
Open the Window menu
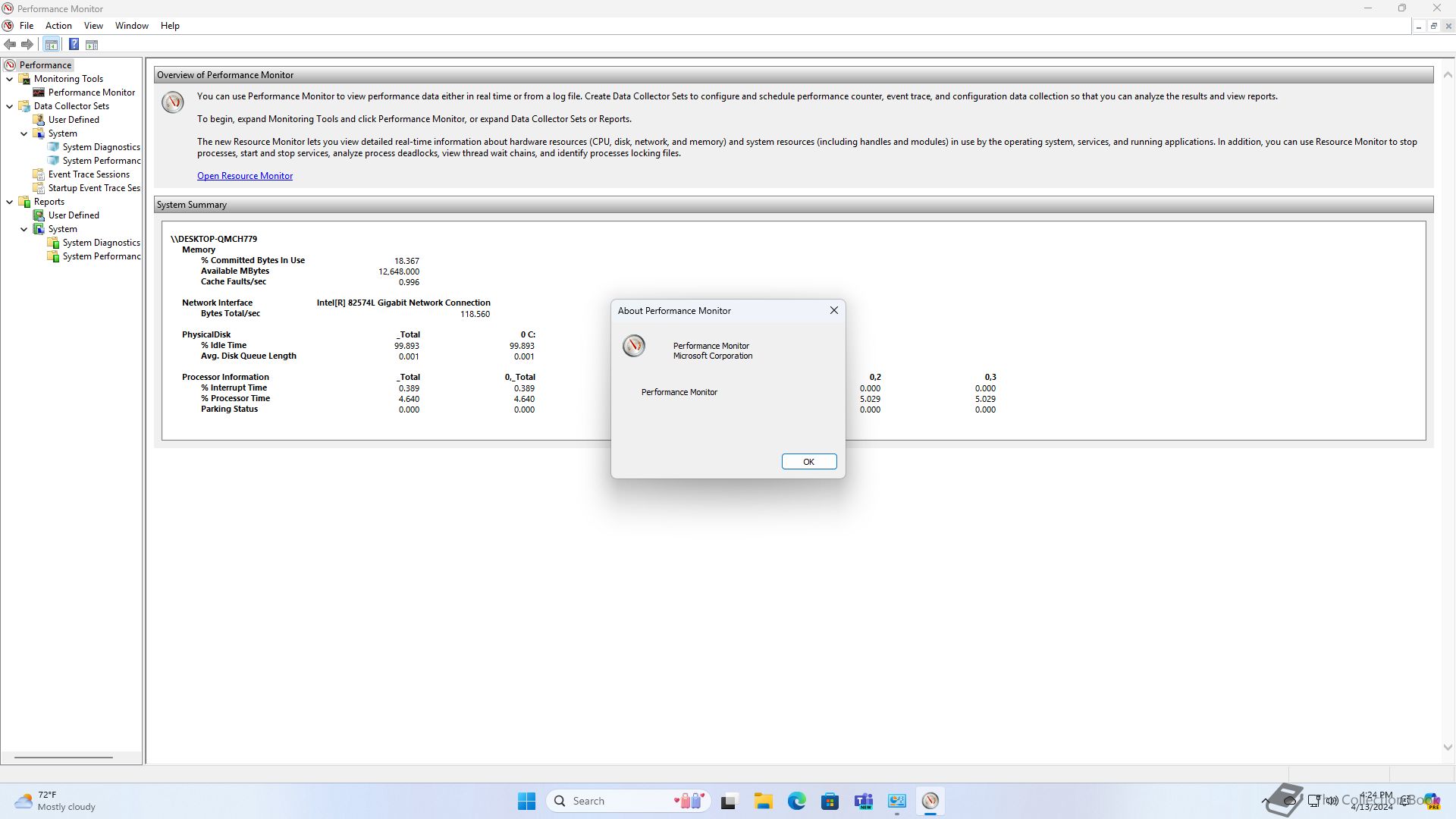pos(131,26)
